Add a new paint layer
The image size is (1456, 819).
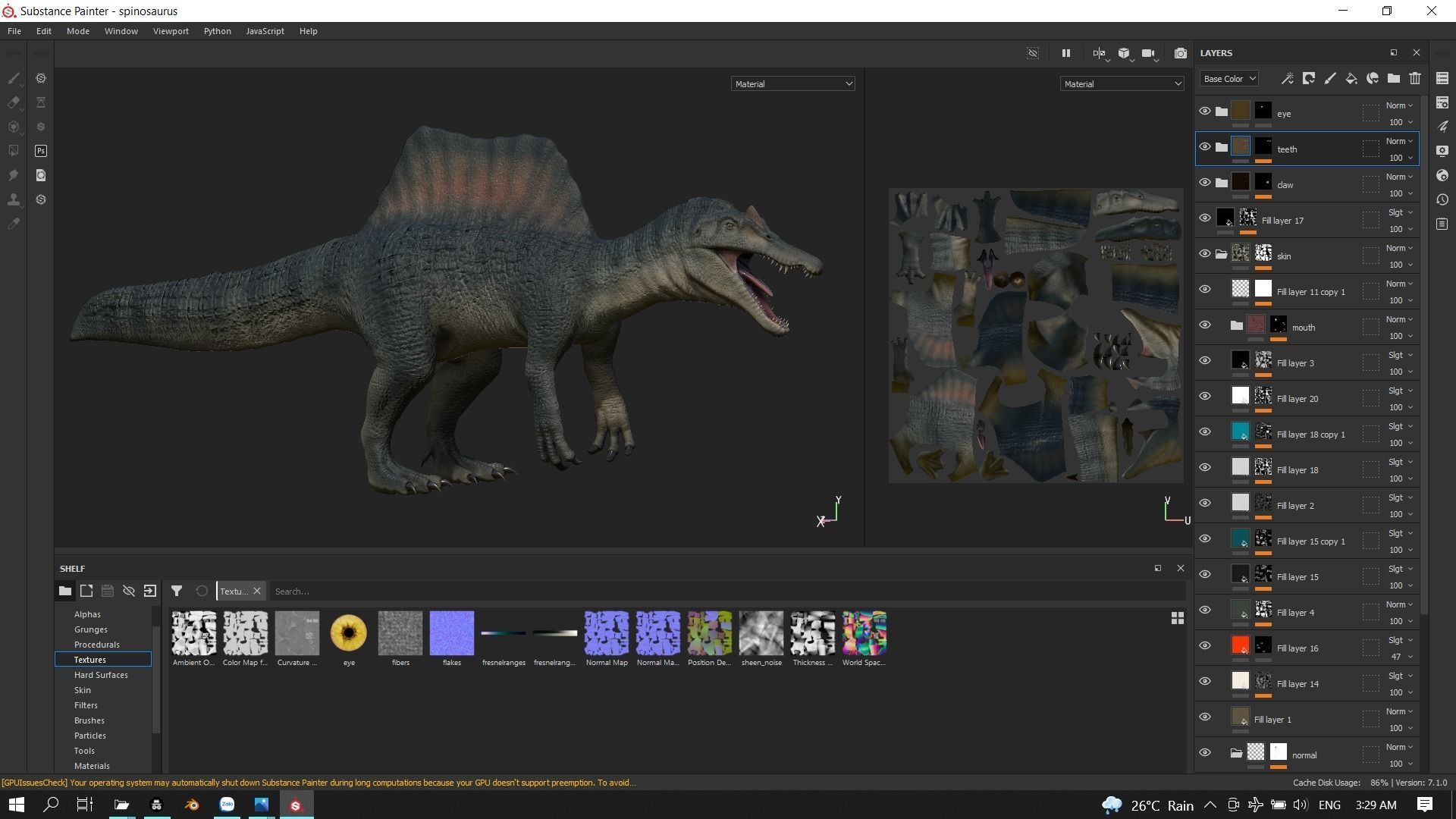[x=1329, y=78]
